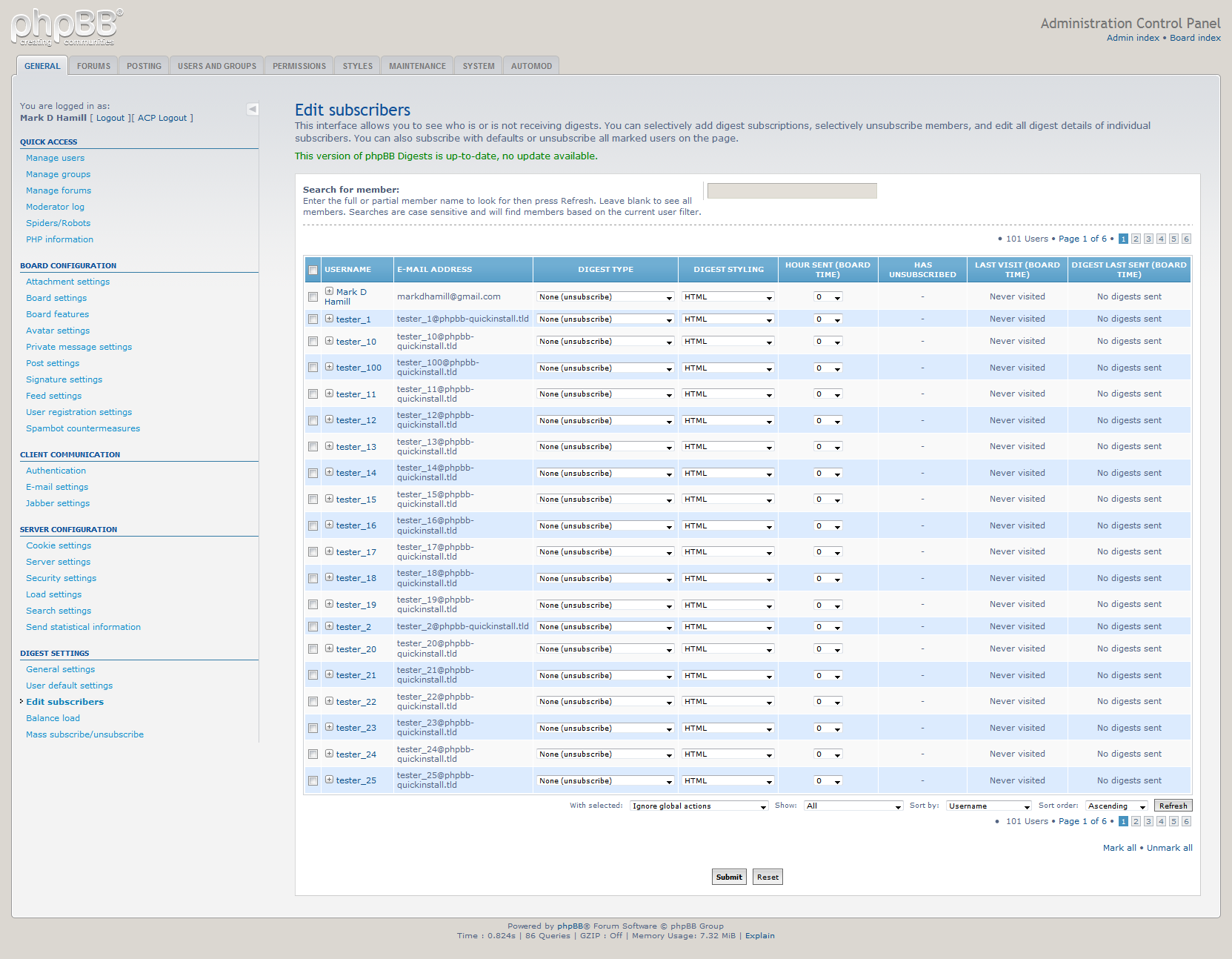Switch to the Permissions tab

coord(299,66)
